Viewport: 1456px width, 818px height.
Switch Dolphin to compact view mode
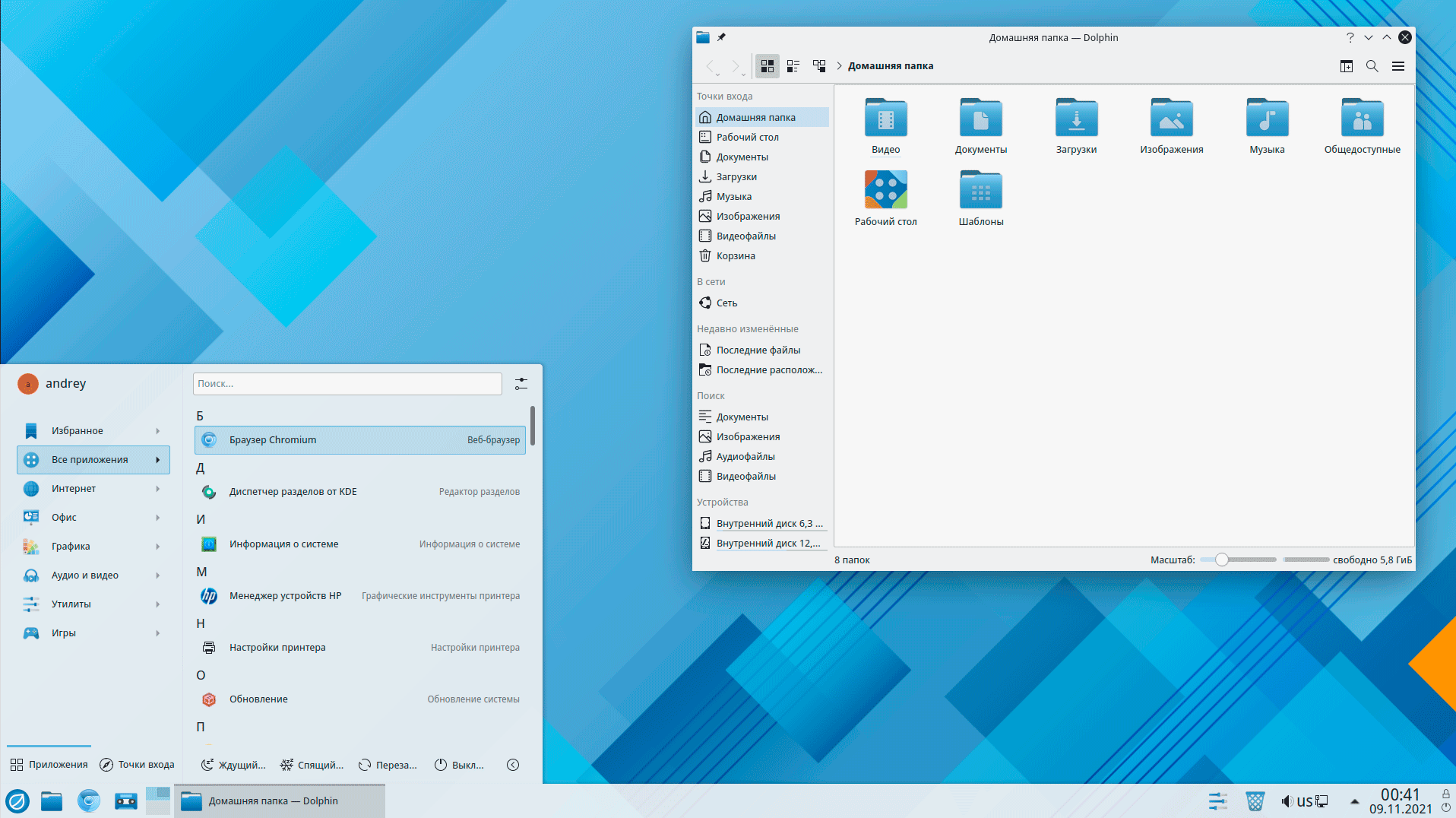793,66
